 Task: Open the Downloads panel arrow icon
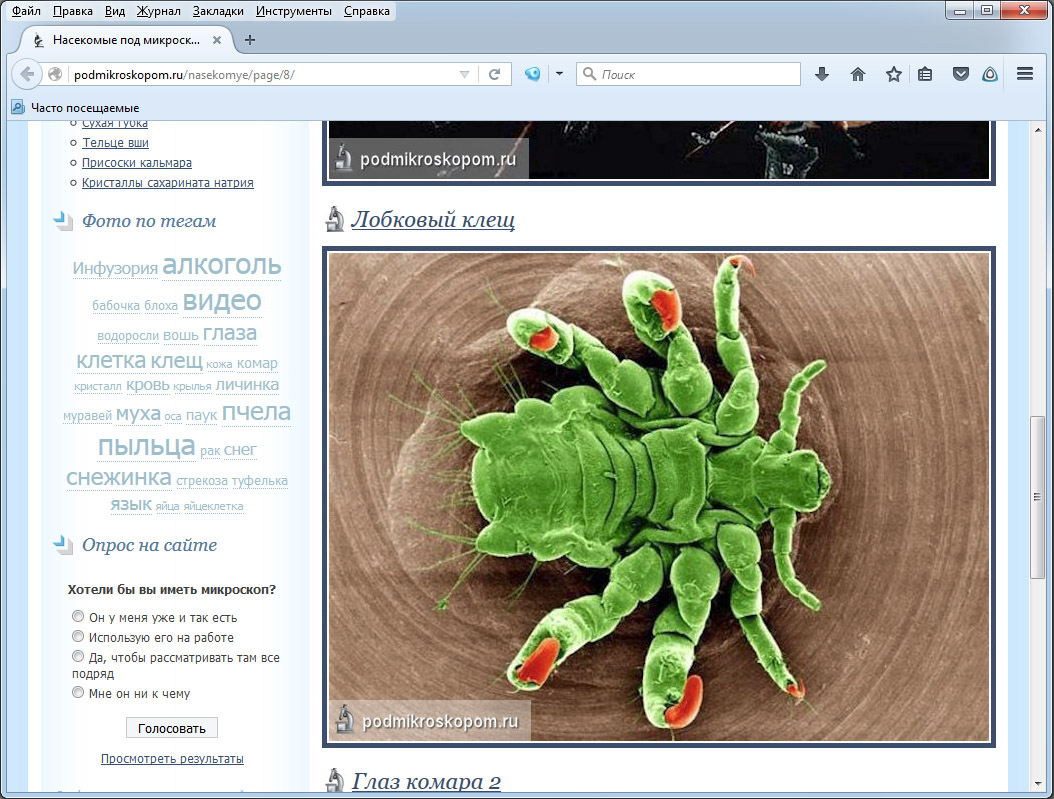click(822, 74)
